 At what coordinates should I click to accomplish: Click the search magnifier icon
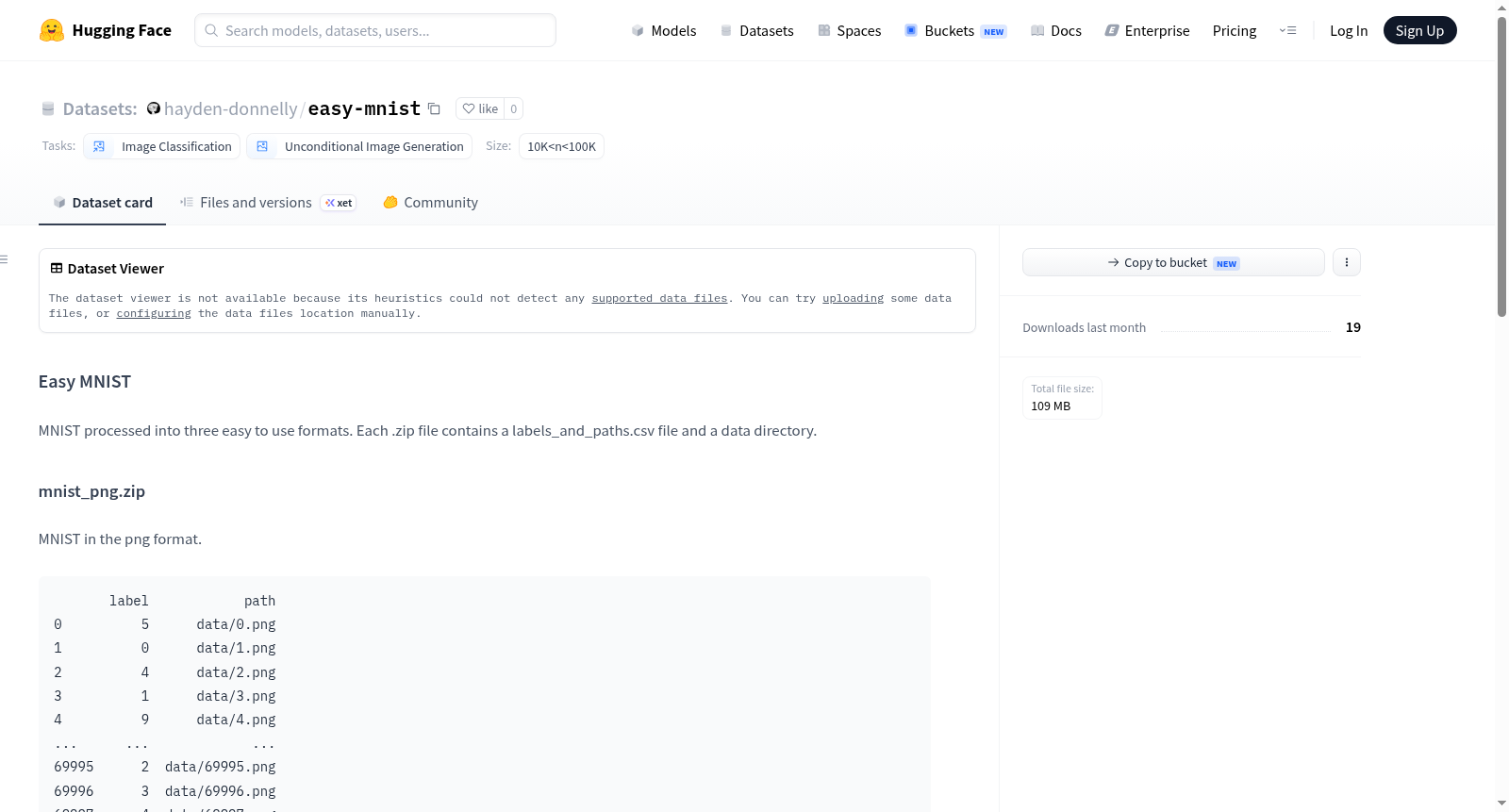(x=211, y=30)
